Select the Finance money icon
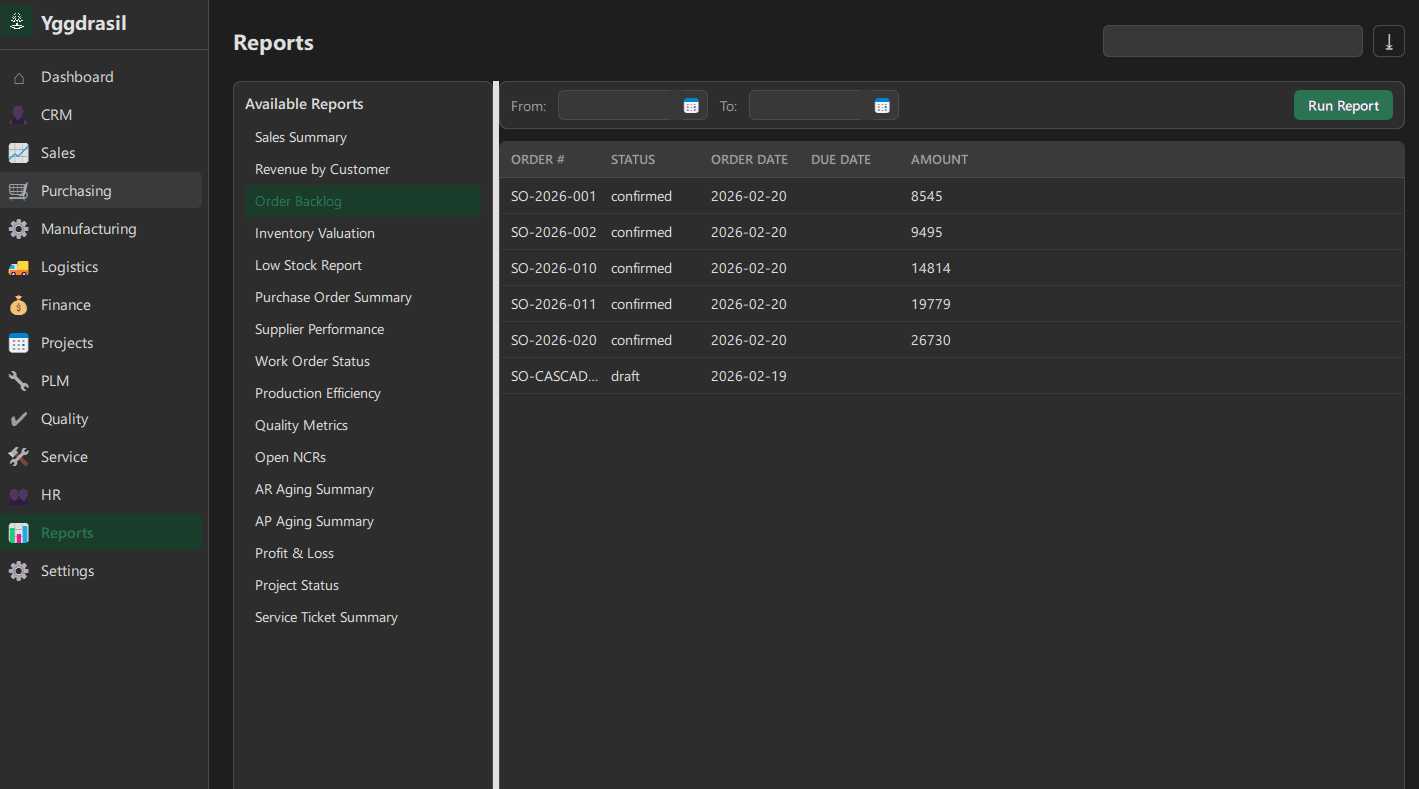 (x=18, y=304)
